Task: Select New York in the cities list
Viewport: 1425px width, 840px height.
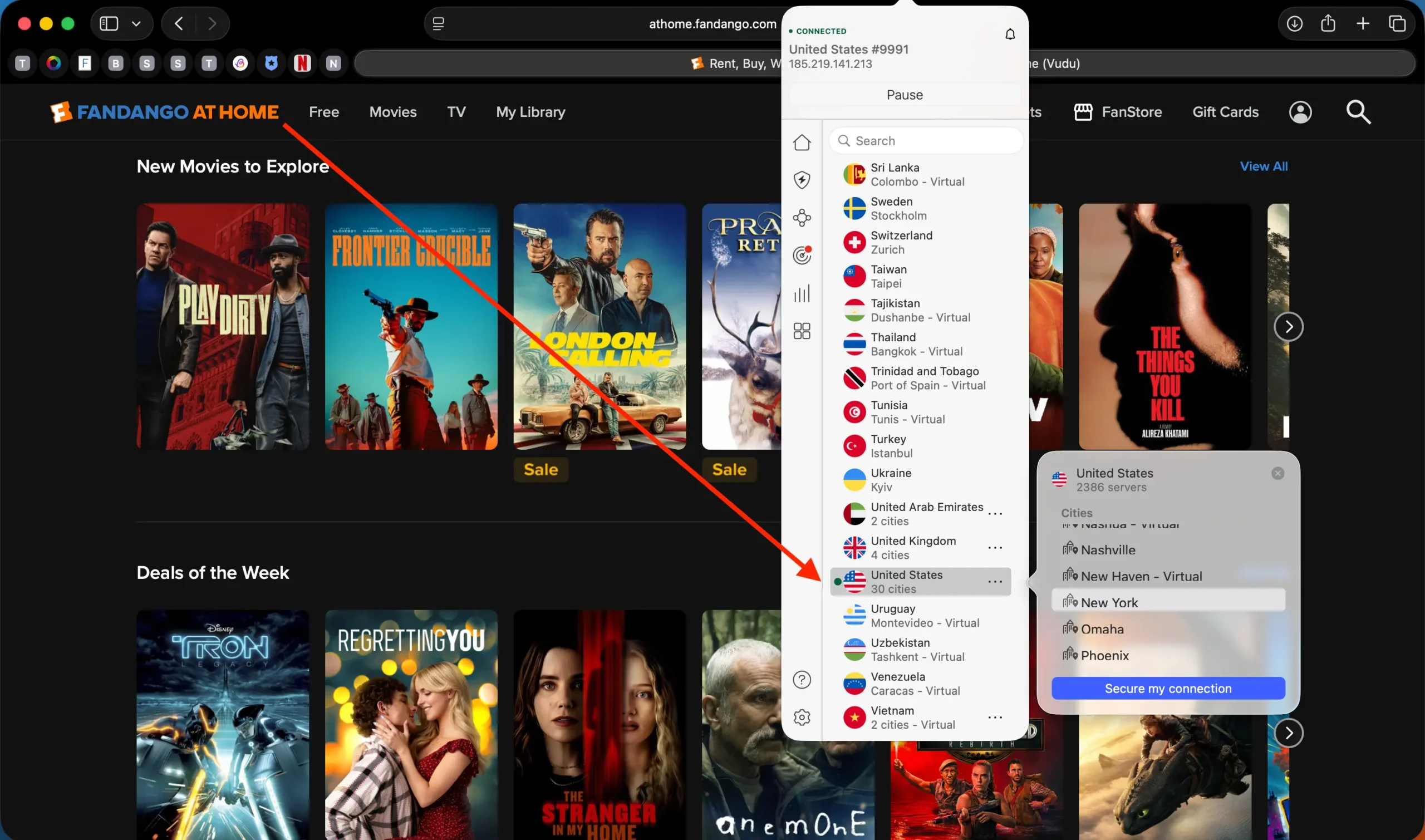Action: (1109, 602)
